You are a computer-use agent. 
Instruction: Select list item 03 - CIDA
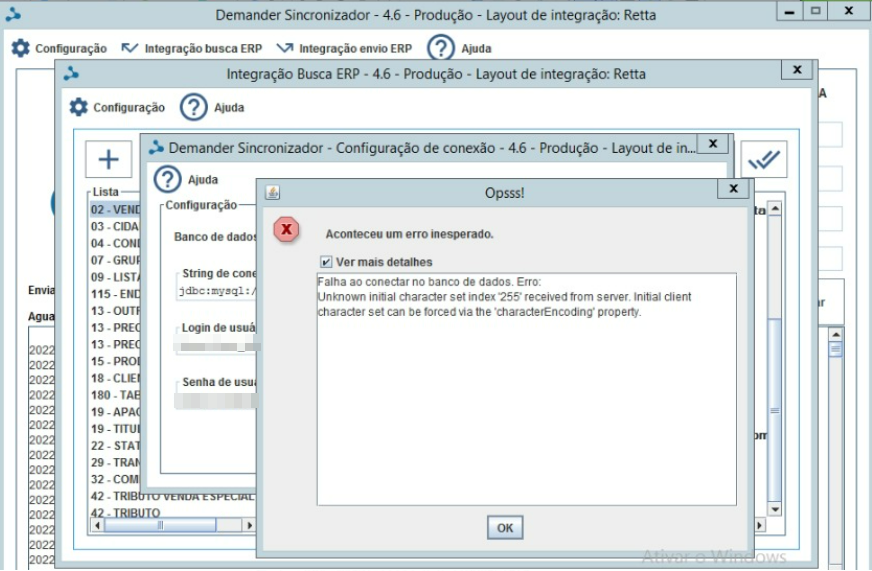[115, 226]
